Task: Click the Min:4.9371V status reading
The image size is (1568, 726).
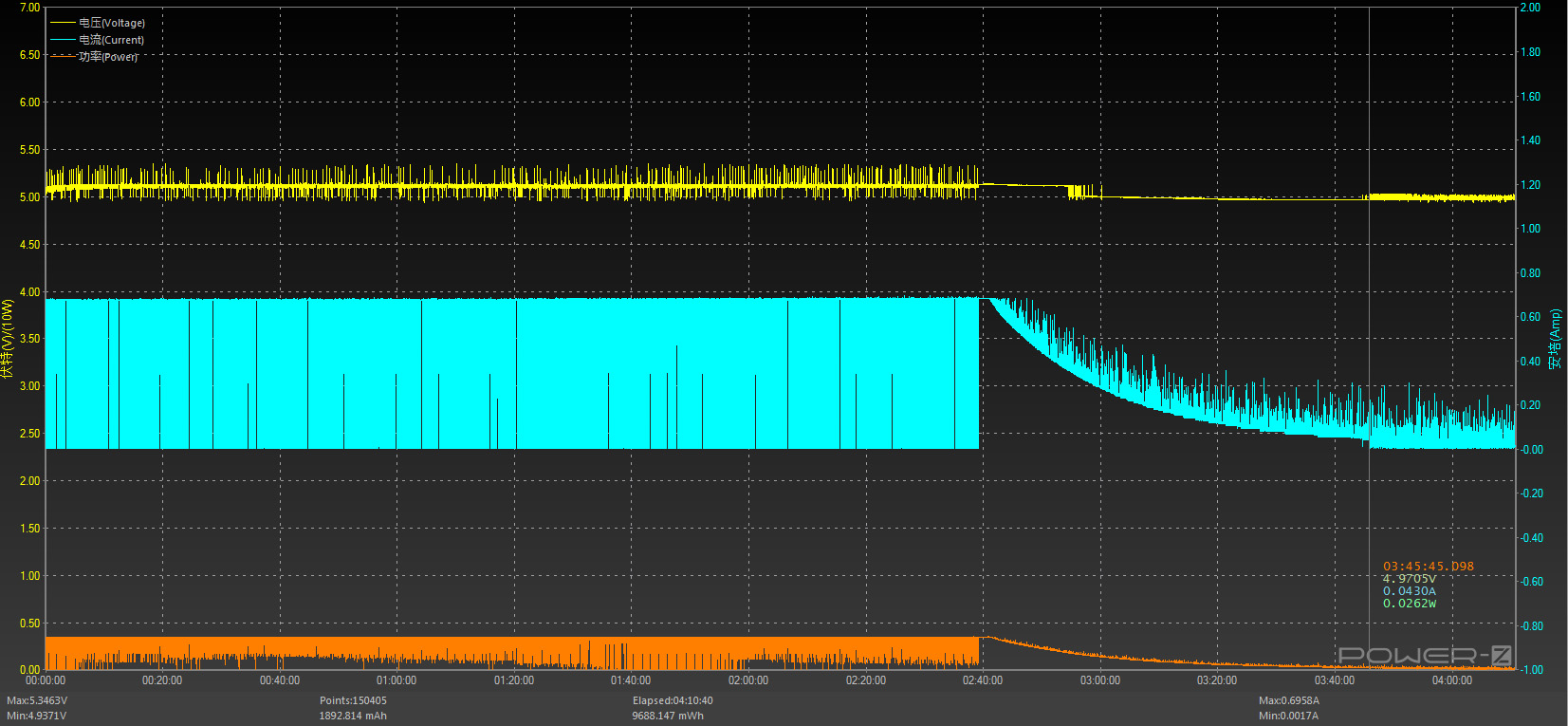Action: coord(36,716)
